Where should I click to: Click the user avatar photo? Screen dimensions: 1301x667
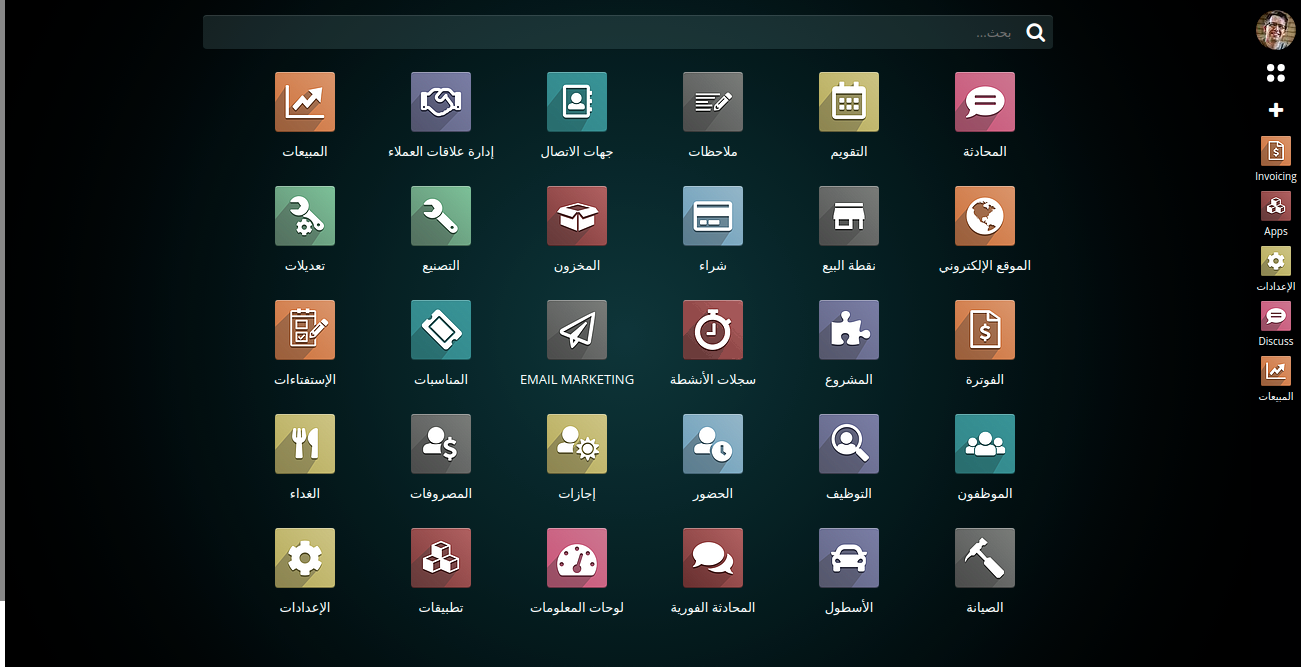coord(1275,30)
